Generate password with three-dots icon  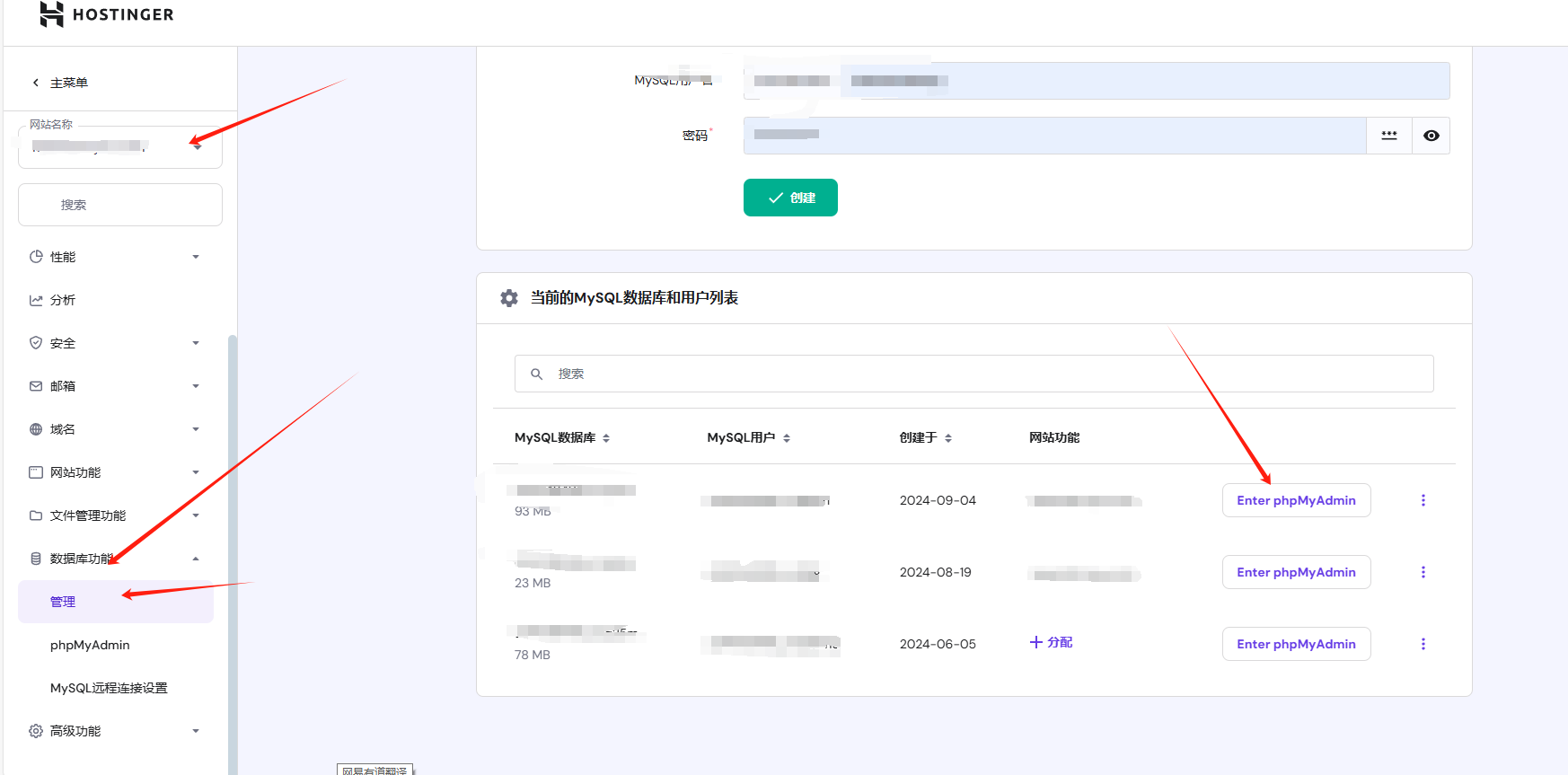[x=1389, y=136]
